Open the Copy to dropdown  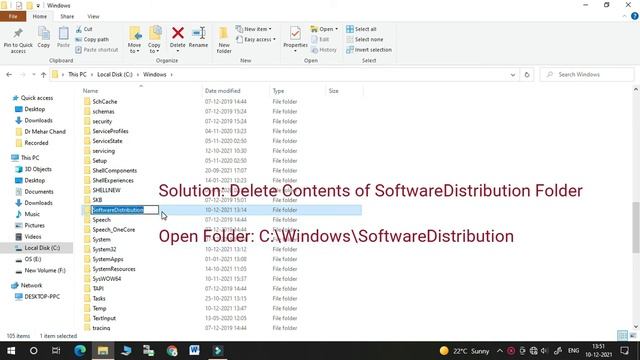[154, 40]
